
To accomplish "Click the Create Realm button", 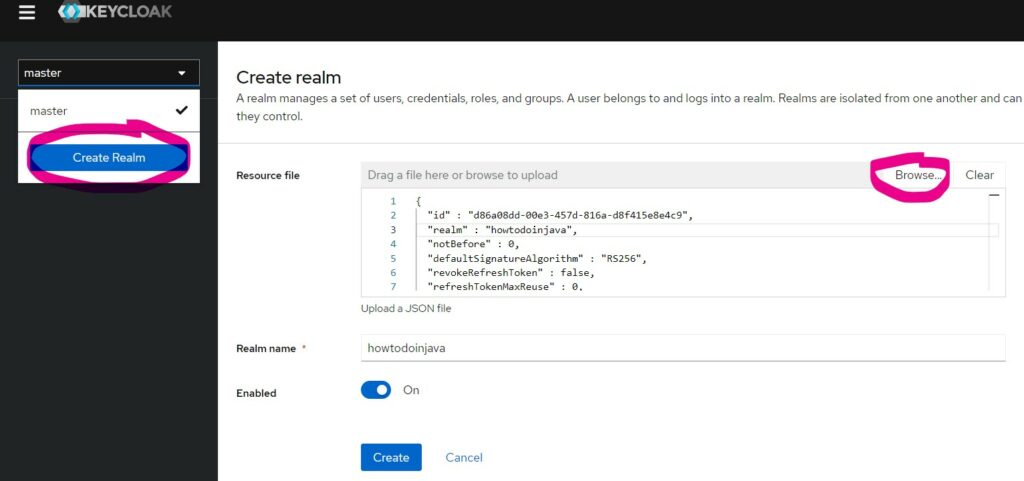I will 108,157.
